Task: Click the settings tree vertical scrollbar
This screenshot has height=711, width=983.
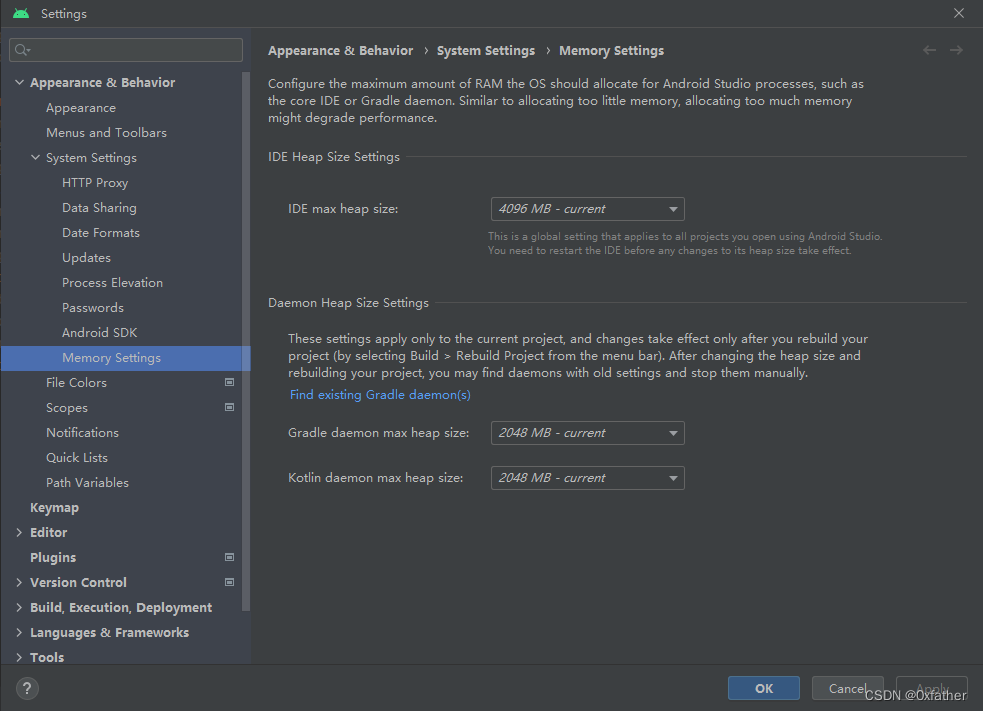Action: [x=246, y=341]
